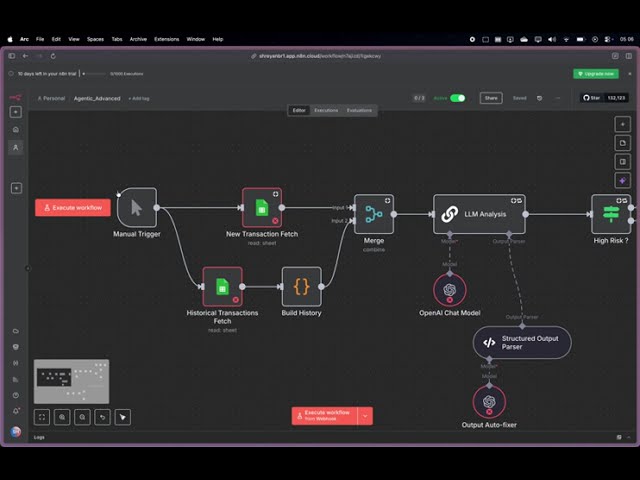This screenshot has width=640, height=480.
Task: Open the workflow more options ellipsis menu
Action: click(558, 98)
